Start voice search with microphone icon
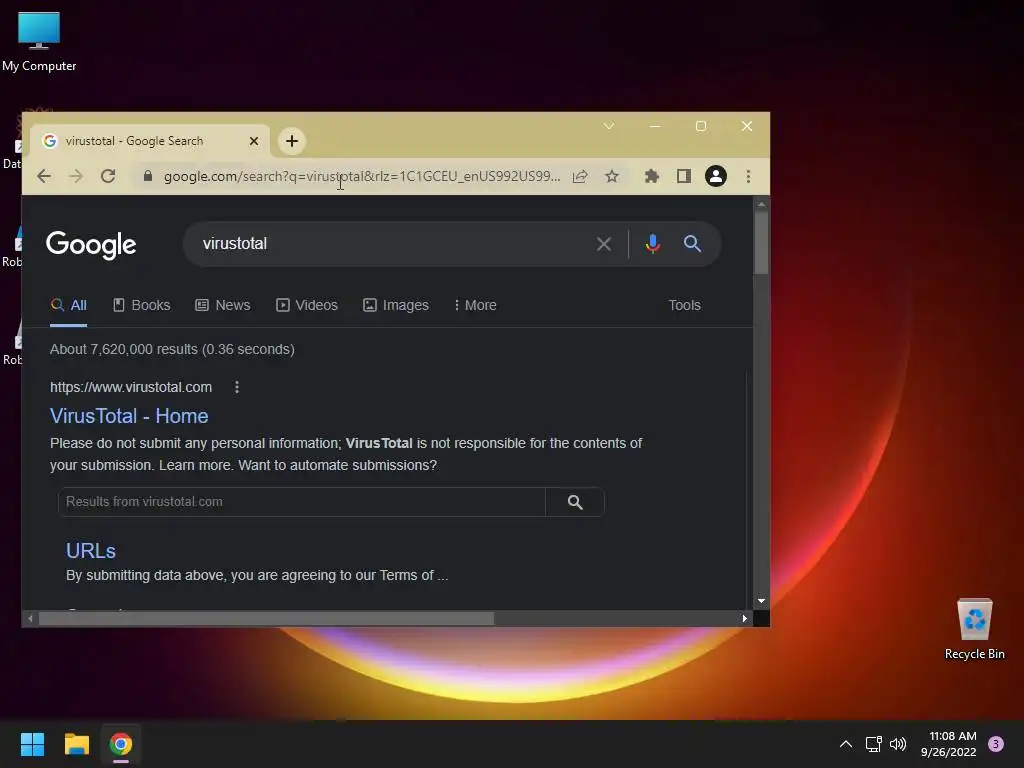Screen dimensions: 1024x768 point(652,244)
